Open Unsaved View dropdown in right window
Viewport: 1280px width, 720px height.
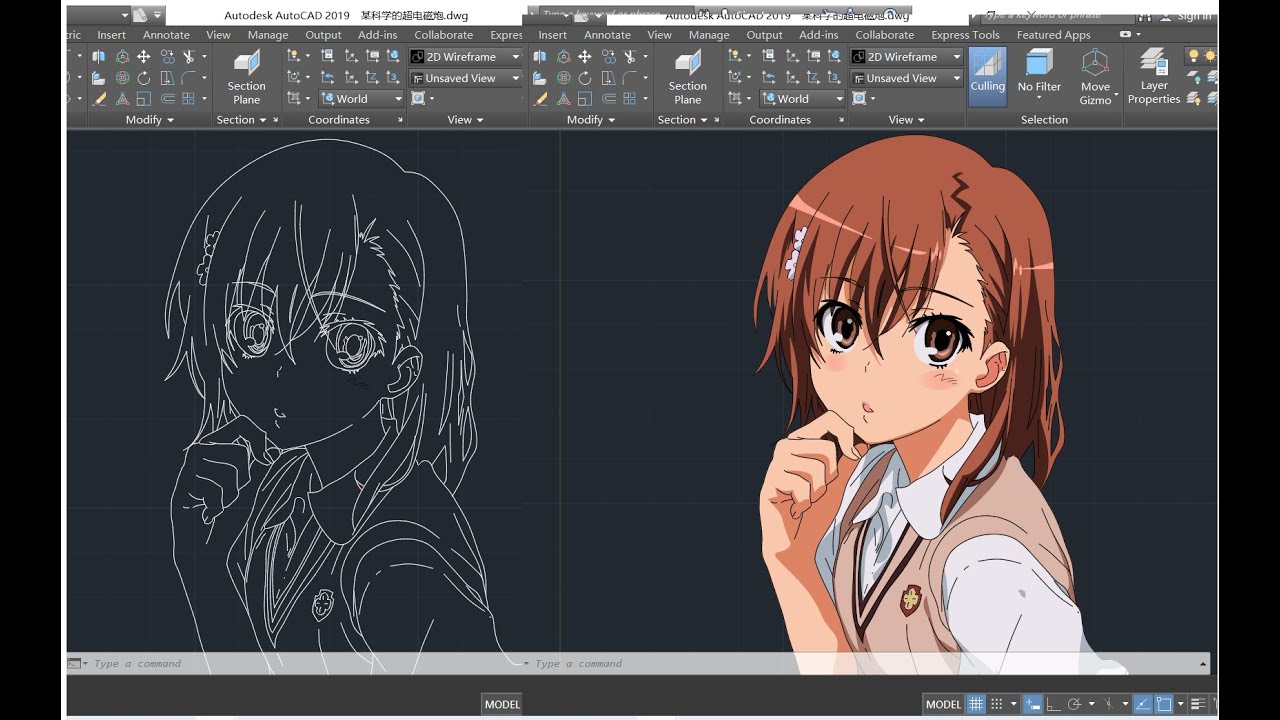pyautogui.click(x=907, y=78)
